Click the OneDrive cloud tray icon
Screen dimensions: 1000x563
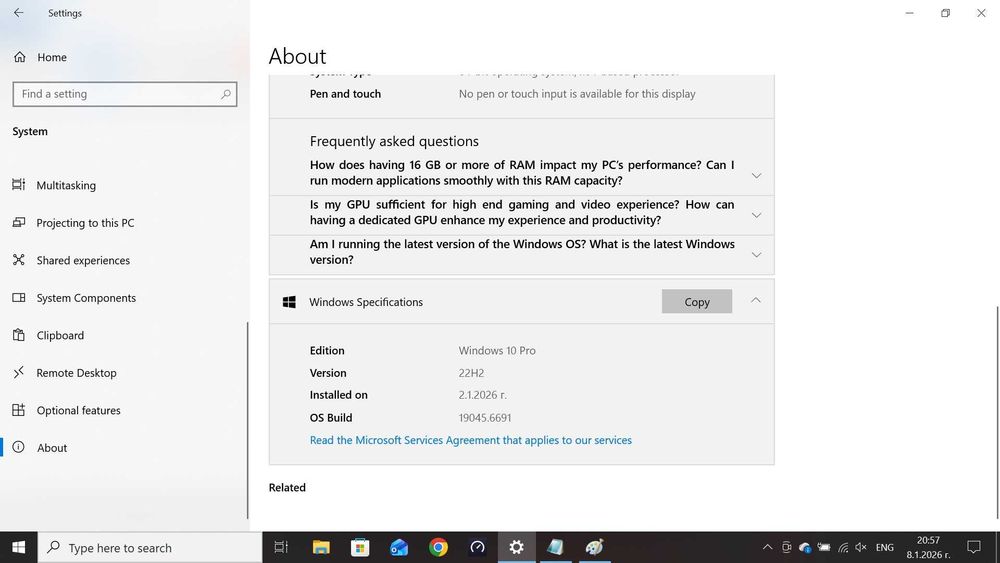click(805, 547)
